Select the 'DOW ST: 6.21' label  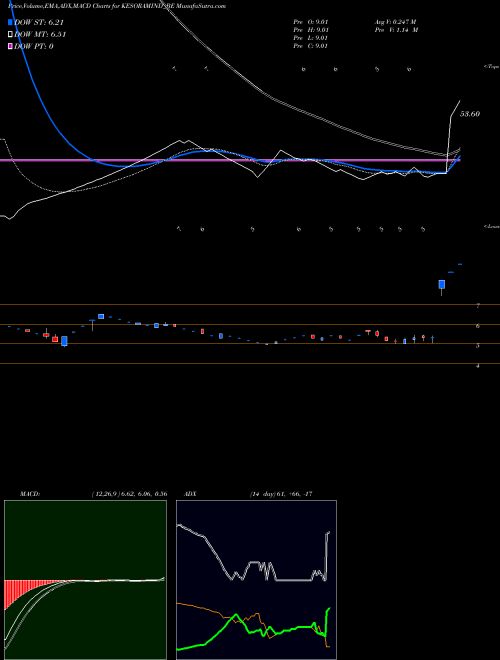click(x=39, y=23)
